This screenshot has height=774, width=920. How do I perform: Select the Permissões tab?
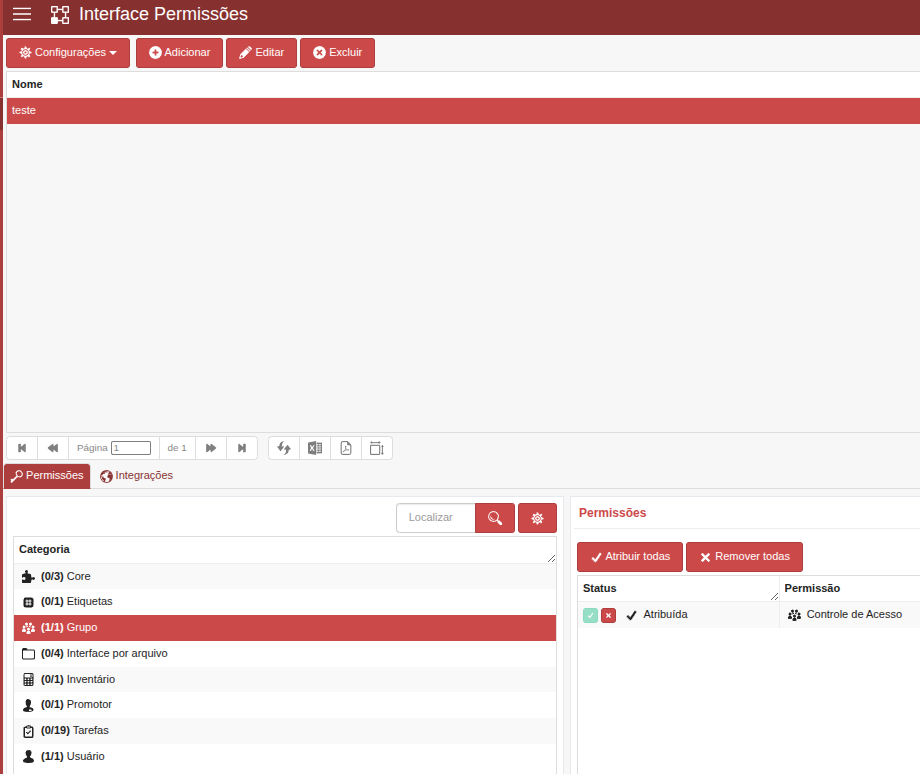click(47, 476)
